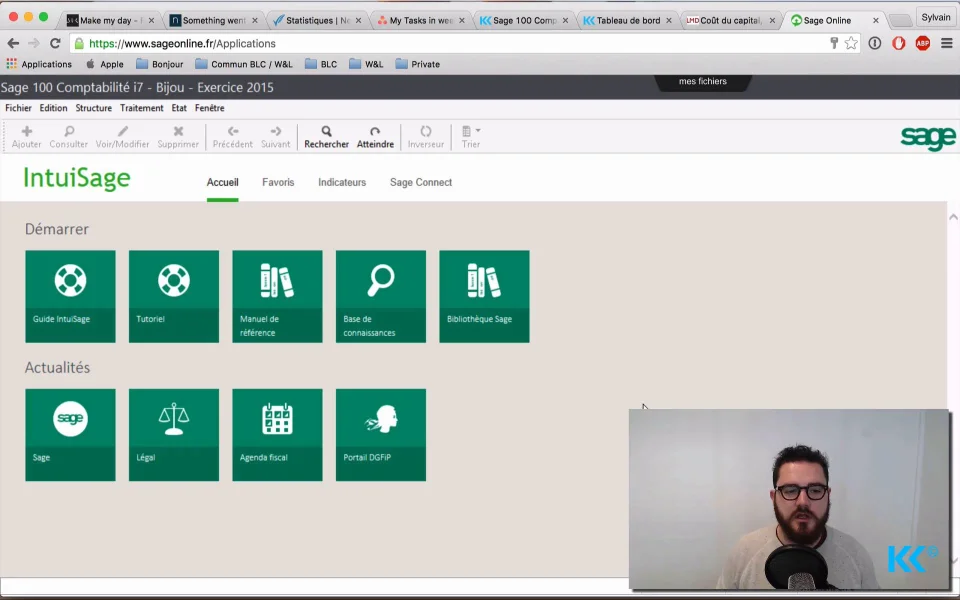
Task: Open the Bibliothèque Sage tile
Action: click(484, 296)
